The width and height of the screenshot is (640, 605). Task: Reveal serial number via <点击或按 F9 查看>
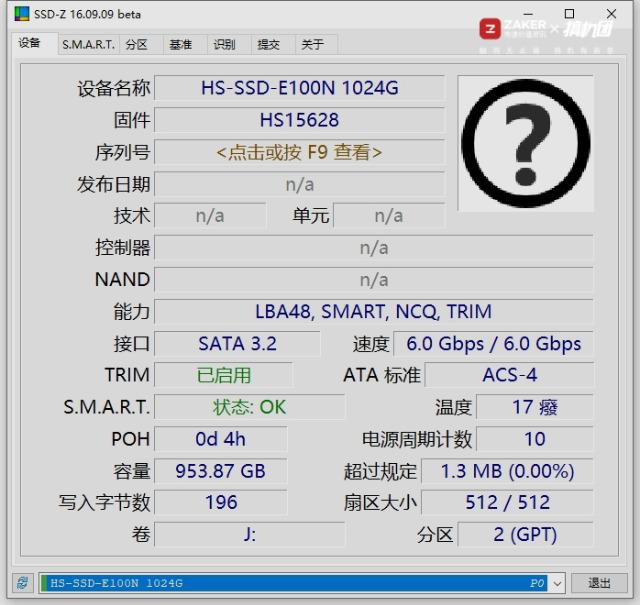[299, 152]
